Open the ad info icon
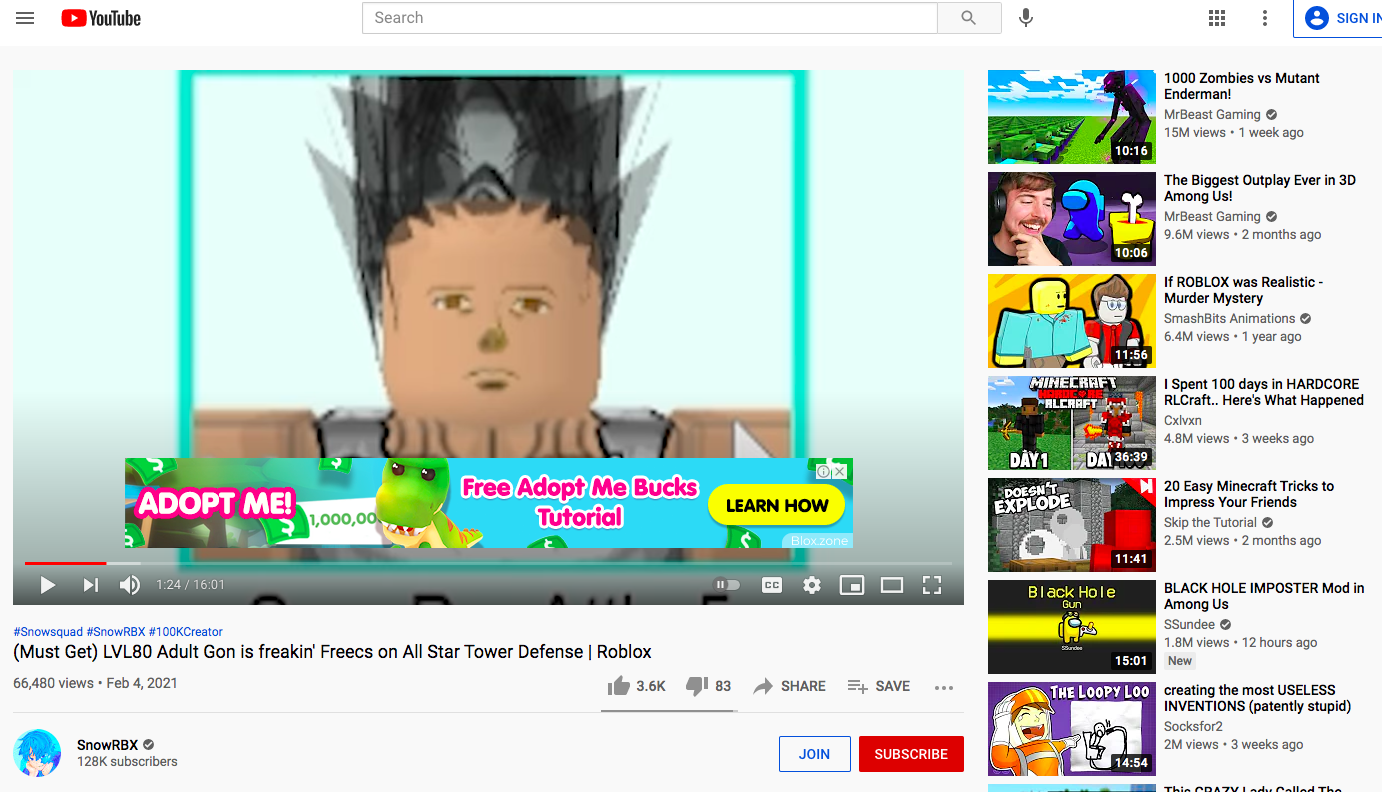The height and width of the screenshot is (792, 1382). click(x=823, y=471)
